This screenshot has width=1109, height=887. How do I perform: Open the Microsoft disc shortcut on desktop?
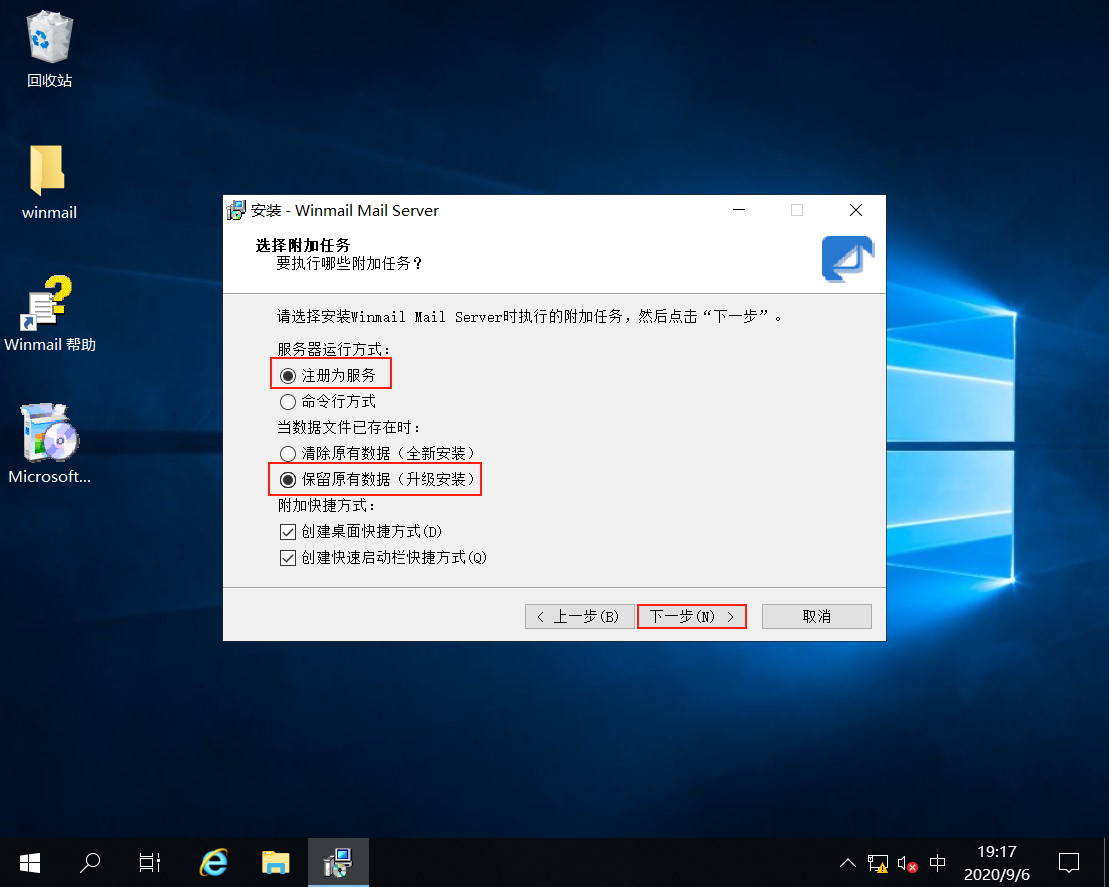(x=49, y=440)
